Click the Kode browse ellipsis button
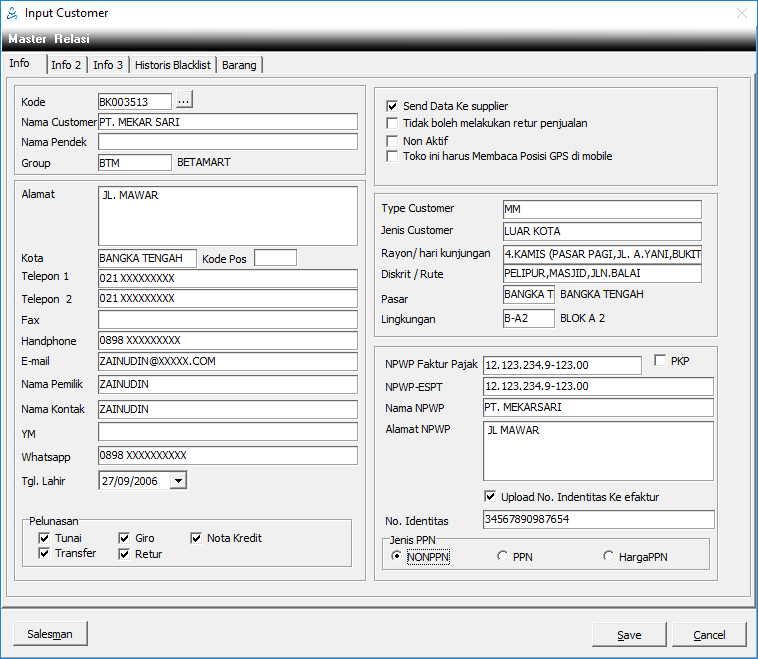Viewport: 758px width, 659px height. [184, 101]
